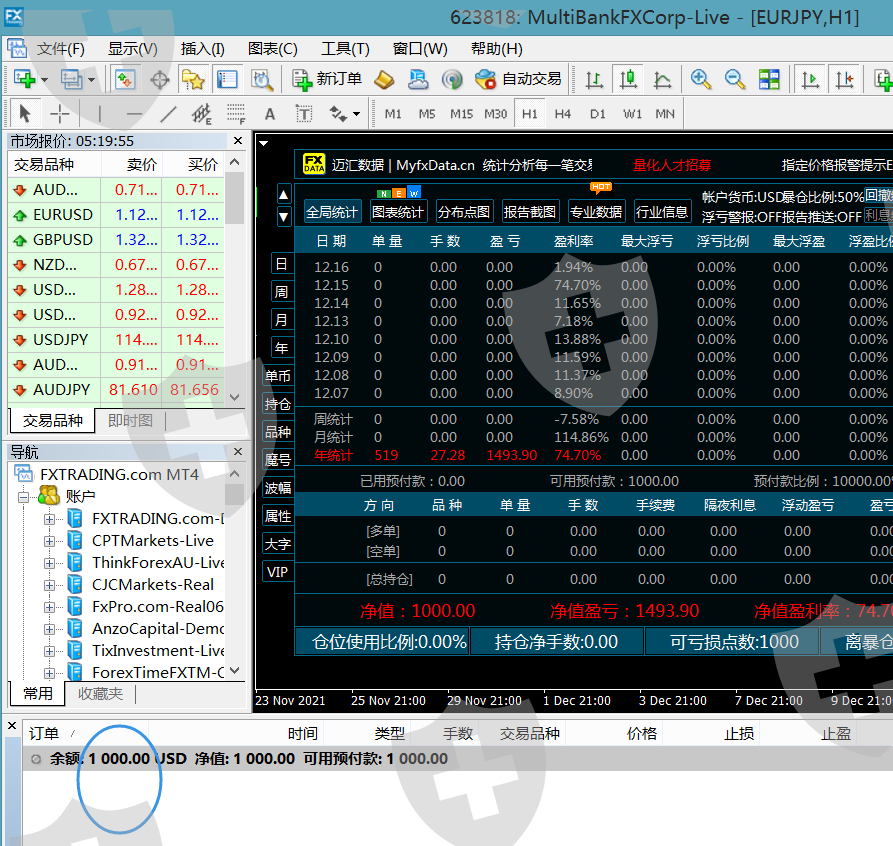
Task: Collapse the 账户 accounts tree node
Action: (23, 497)
